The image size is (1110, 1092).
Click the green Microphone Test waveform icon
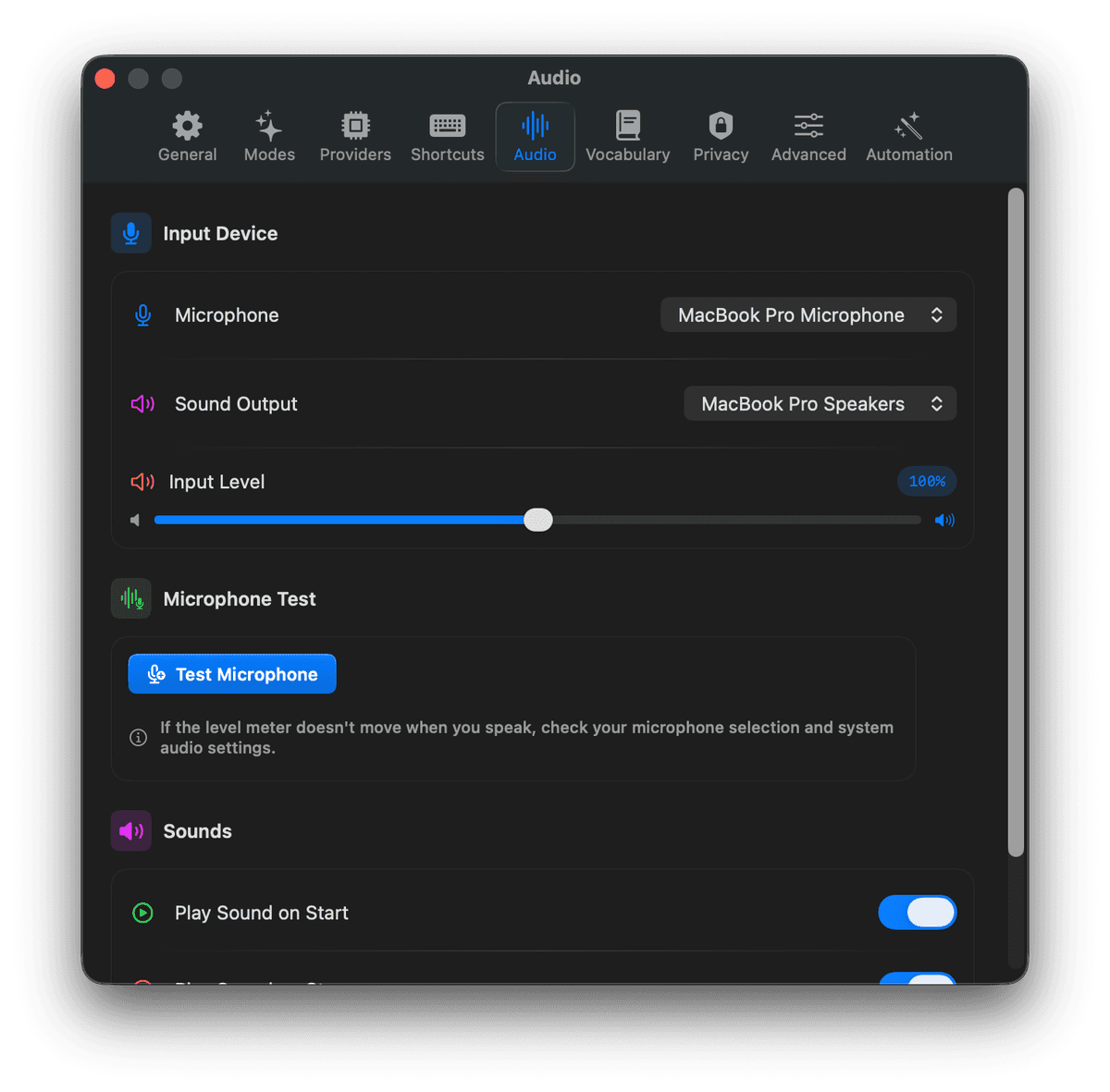[x=130, y=598]
